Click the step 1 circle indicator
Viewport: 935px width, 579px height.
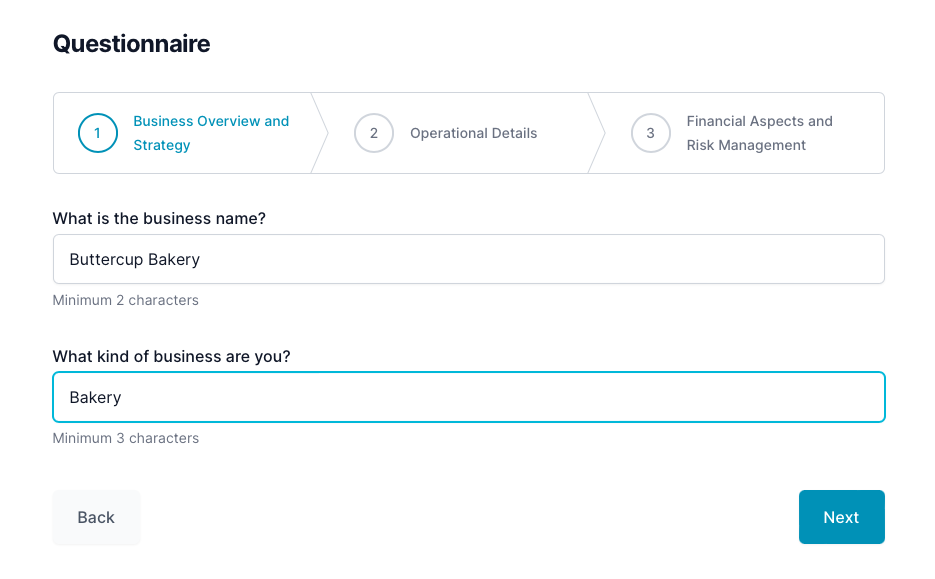97,133
